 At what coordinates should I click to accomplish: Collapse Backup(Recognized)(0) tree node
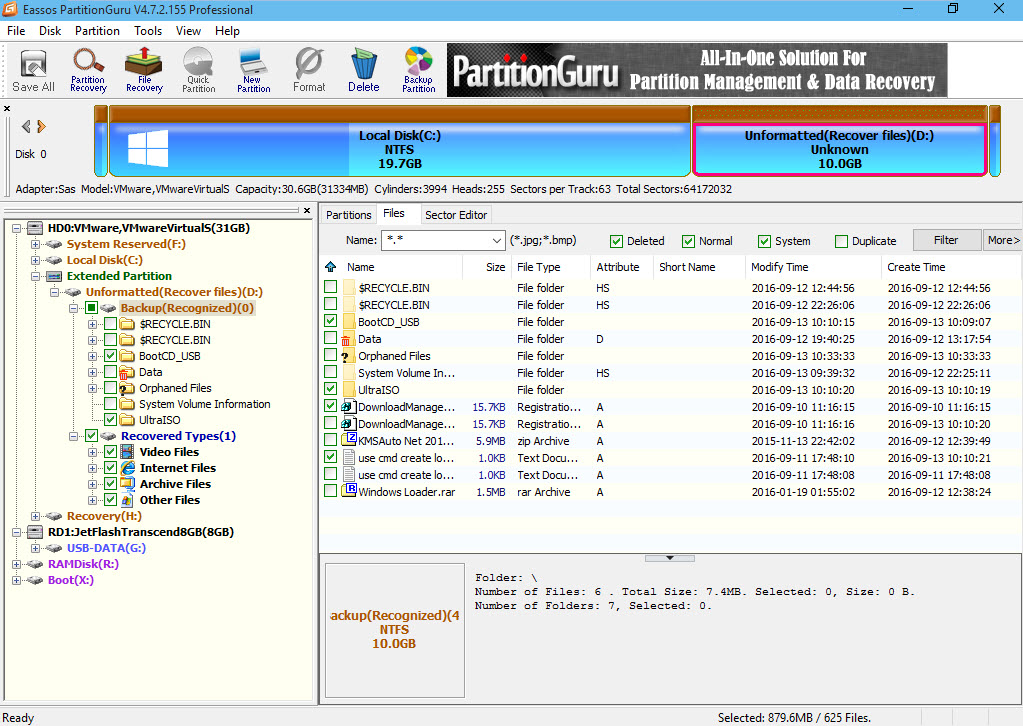pos(74,308)
